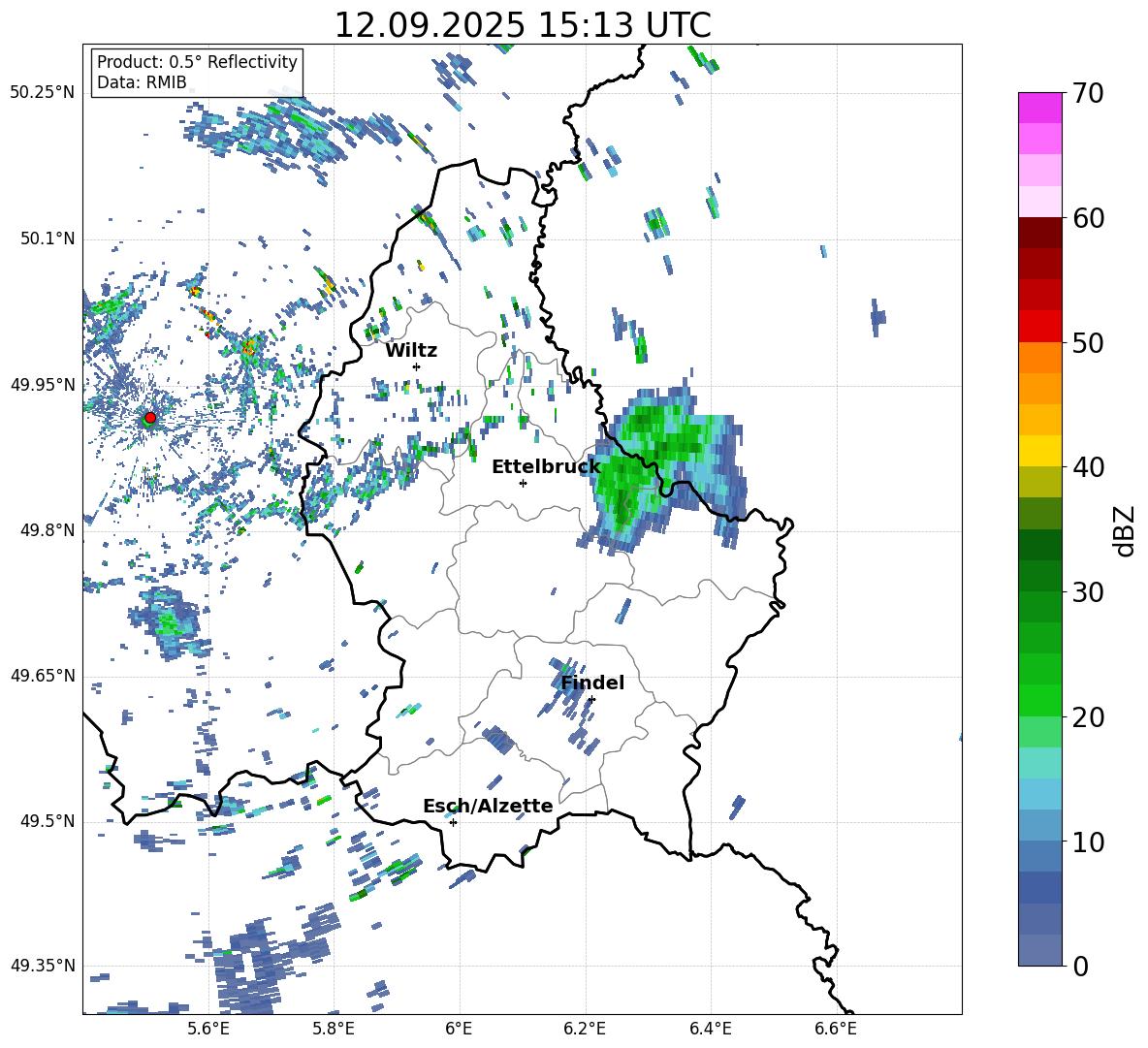The image size is (1148, 1048).
Task: Click the 70 tick on the colorbar
Action: pos(1087,93)
